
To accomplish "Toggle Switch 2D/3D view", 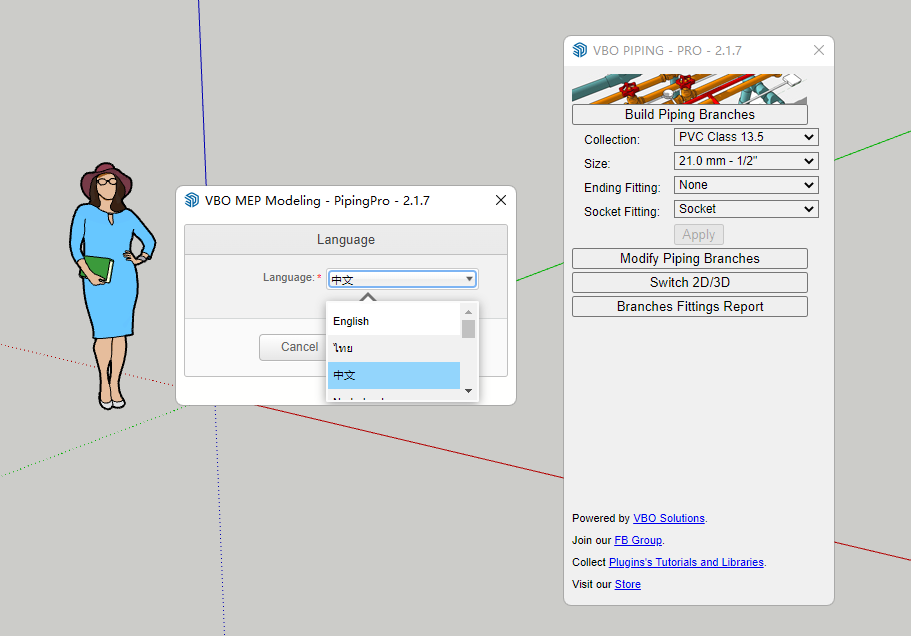I will [x=689, y=283].
